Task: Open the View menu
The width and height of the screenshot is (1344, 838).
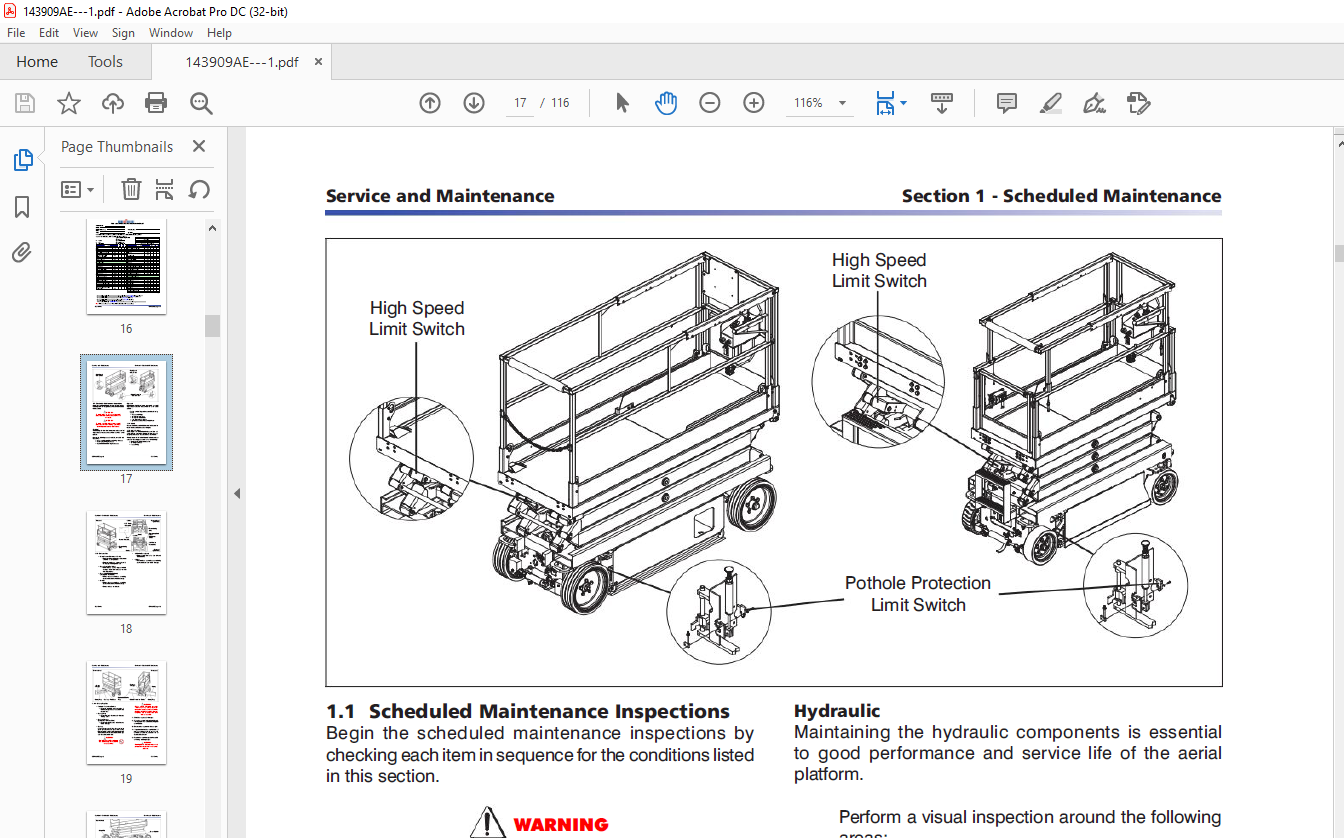Action: (x=86, y=33)
